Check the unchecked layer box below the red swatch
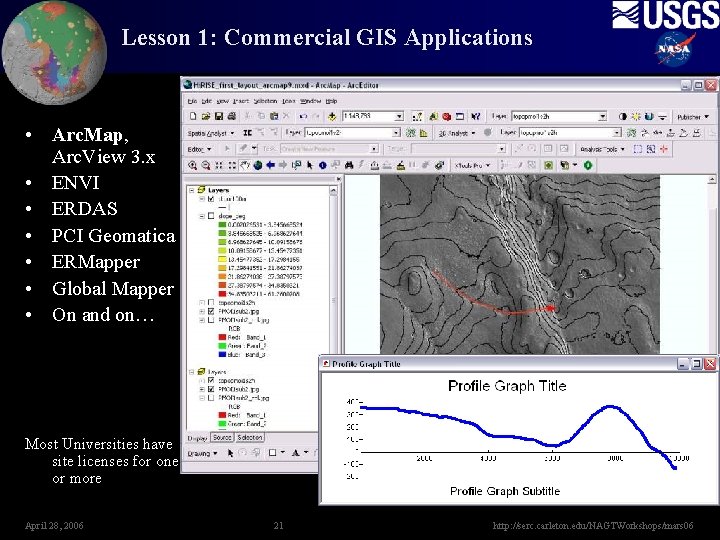Screen dimensions: 720x540 tap(211, 303)
